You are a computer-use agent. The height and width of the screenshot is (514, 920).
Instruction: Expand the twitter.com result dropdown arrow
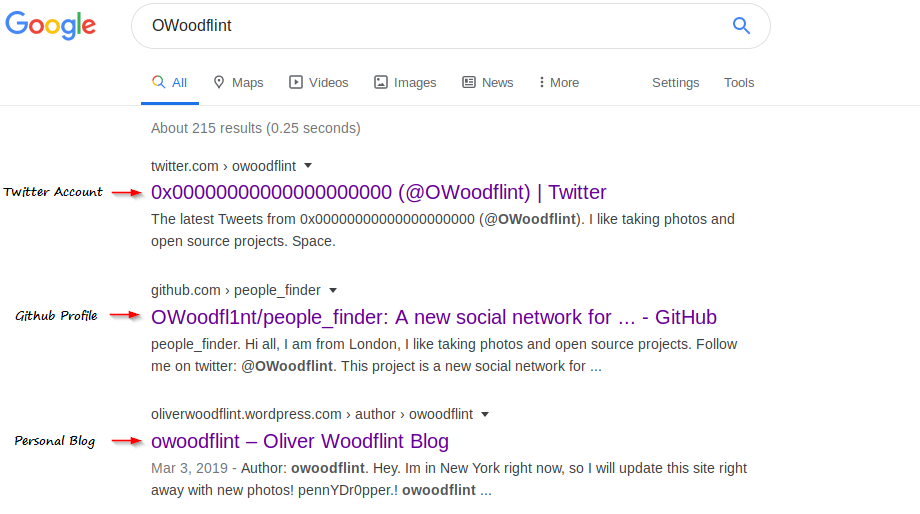click(308, 165)
